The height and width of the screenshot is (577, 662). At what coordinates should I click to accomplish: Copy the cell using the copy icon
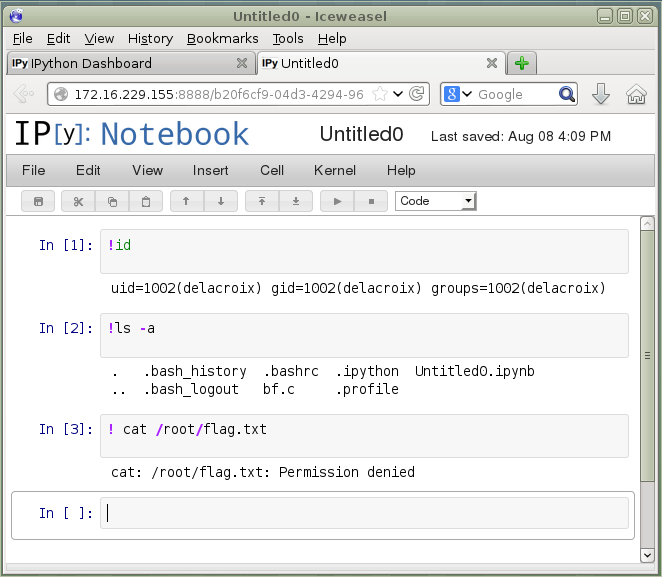112,201
